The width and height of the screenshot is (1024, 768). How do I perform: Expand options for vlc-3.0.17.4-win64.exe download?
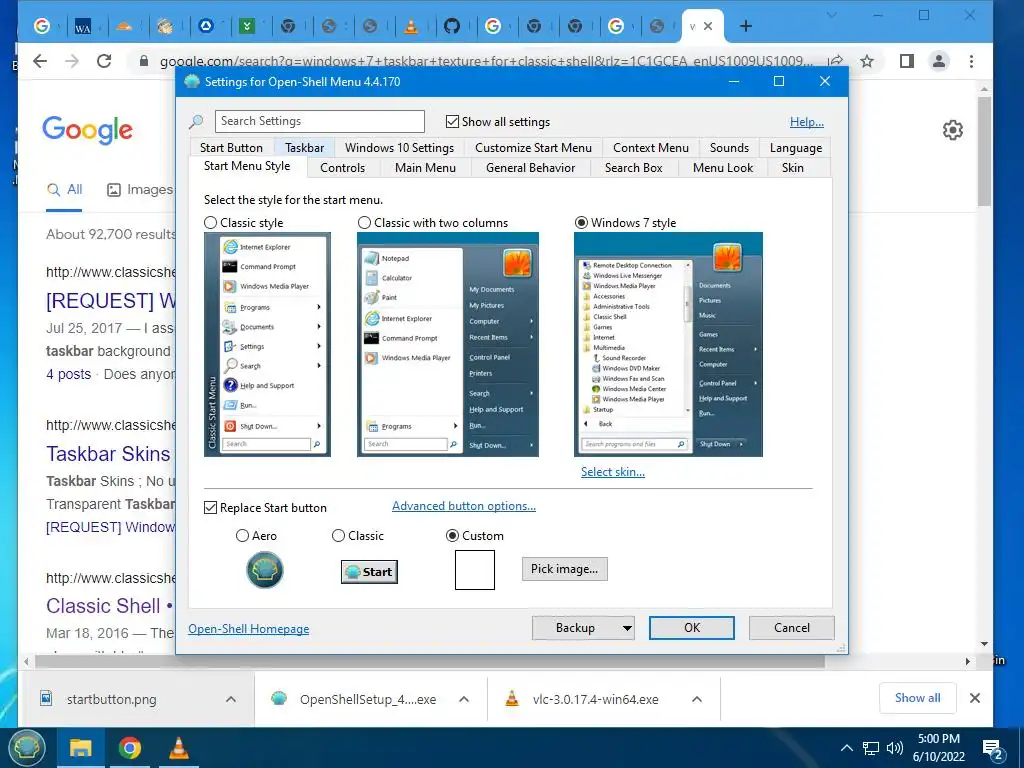tap(697, 699)
